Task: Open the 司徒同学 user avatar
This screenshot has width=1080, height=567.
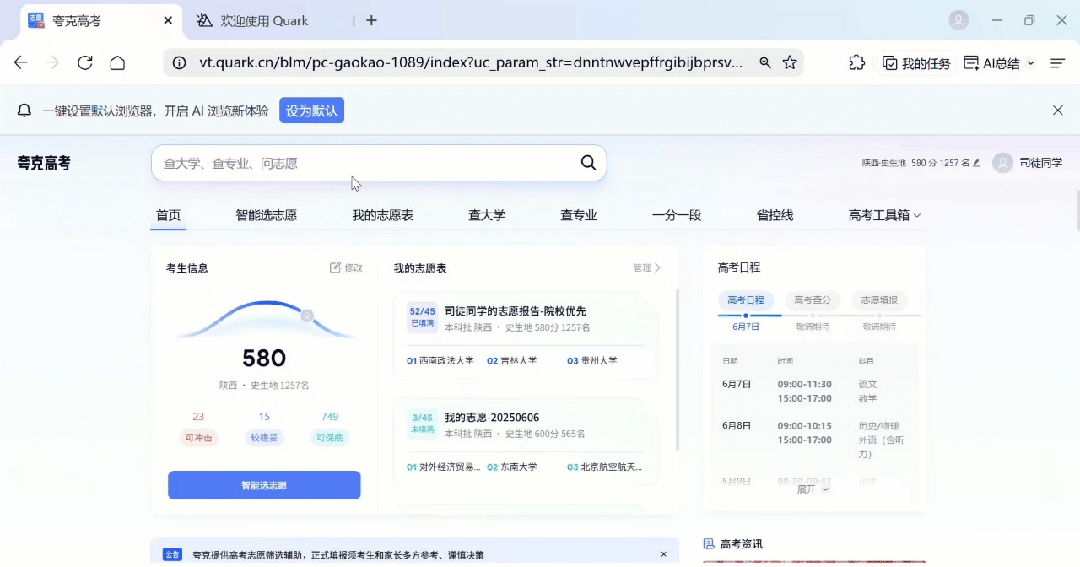Action: point(1002,163)
